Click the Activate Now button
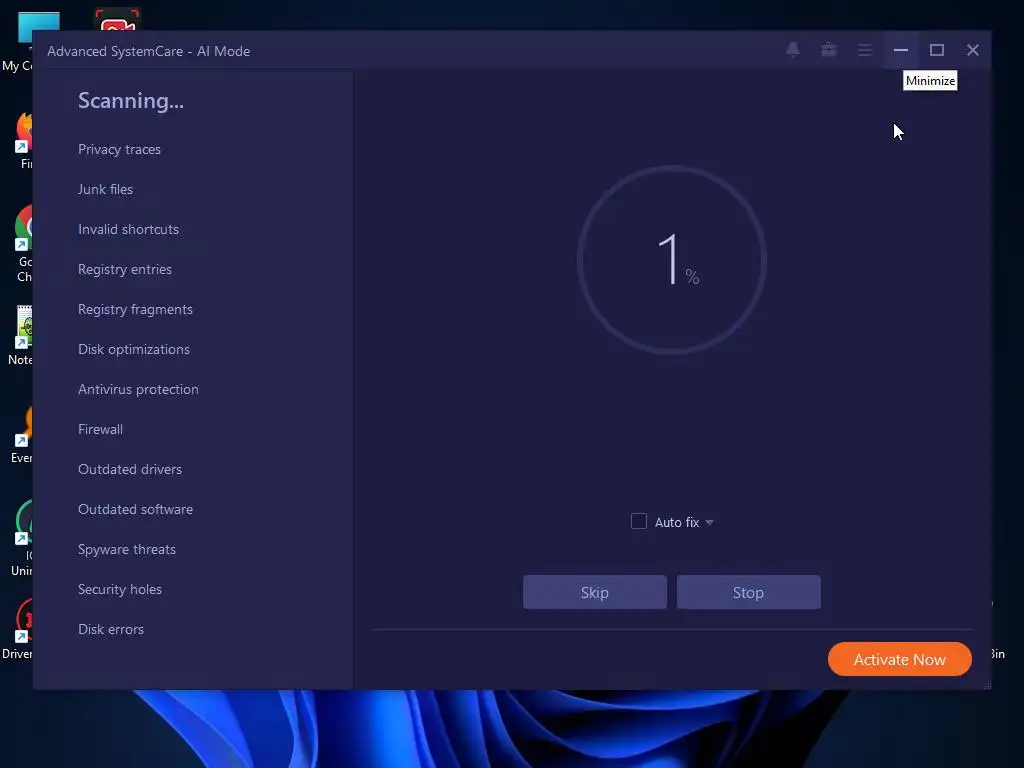 point(899,659)
